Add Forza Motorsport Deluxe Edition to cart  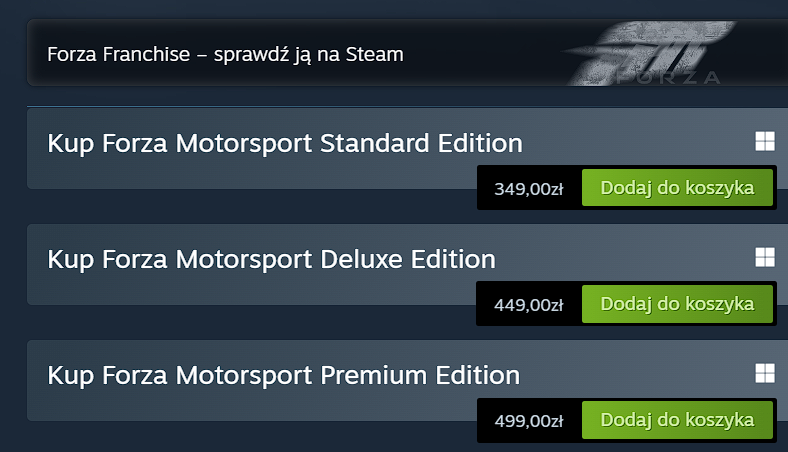(x=677, y=304)
